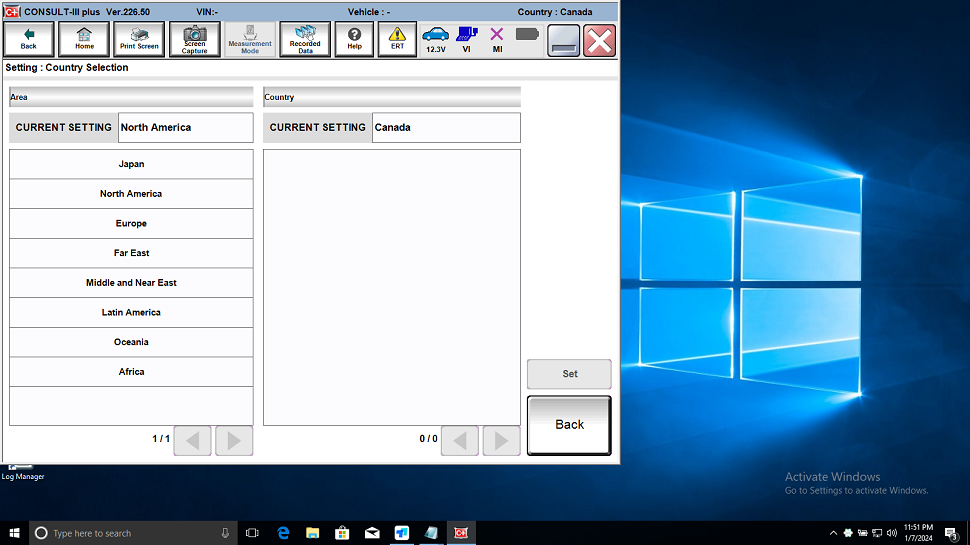Open the Log Manager desktop shortcut
The width and height of the screenshot is (970, 545).
tap(22, 473)
